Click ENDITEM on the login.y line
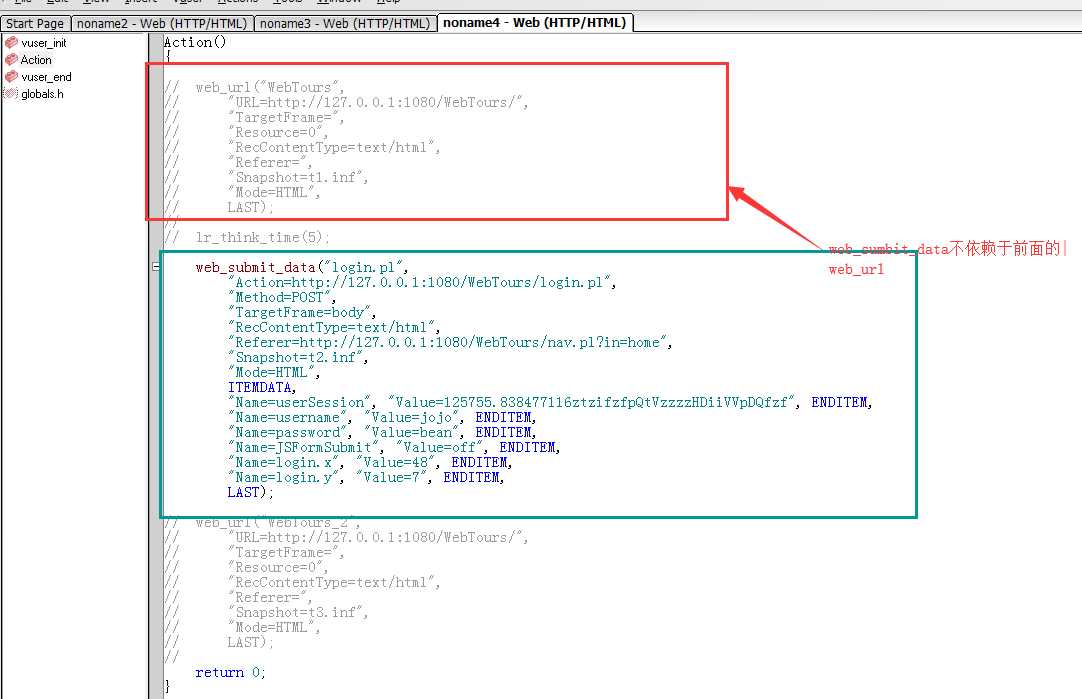Screen dimensions: 1082x699 (x=473, y=478)
